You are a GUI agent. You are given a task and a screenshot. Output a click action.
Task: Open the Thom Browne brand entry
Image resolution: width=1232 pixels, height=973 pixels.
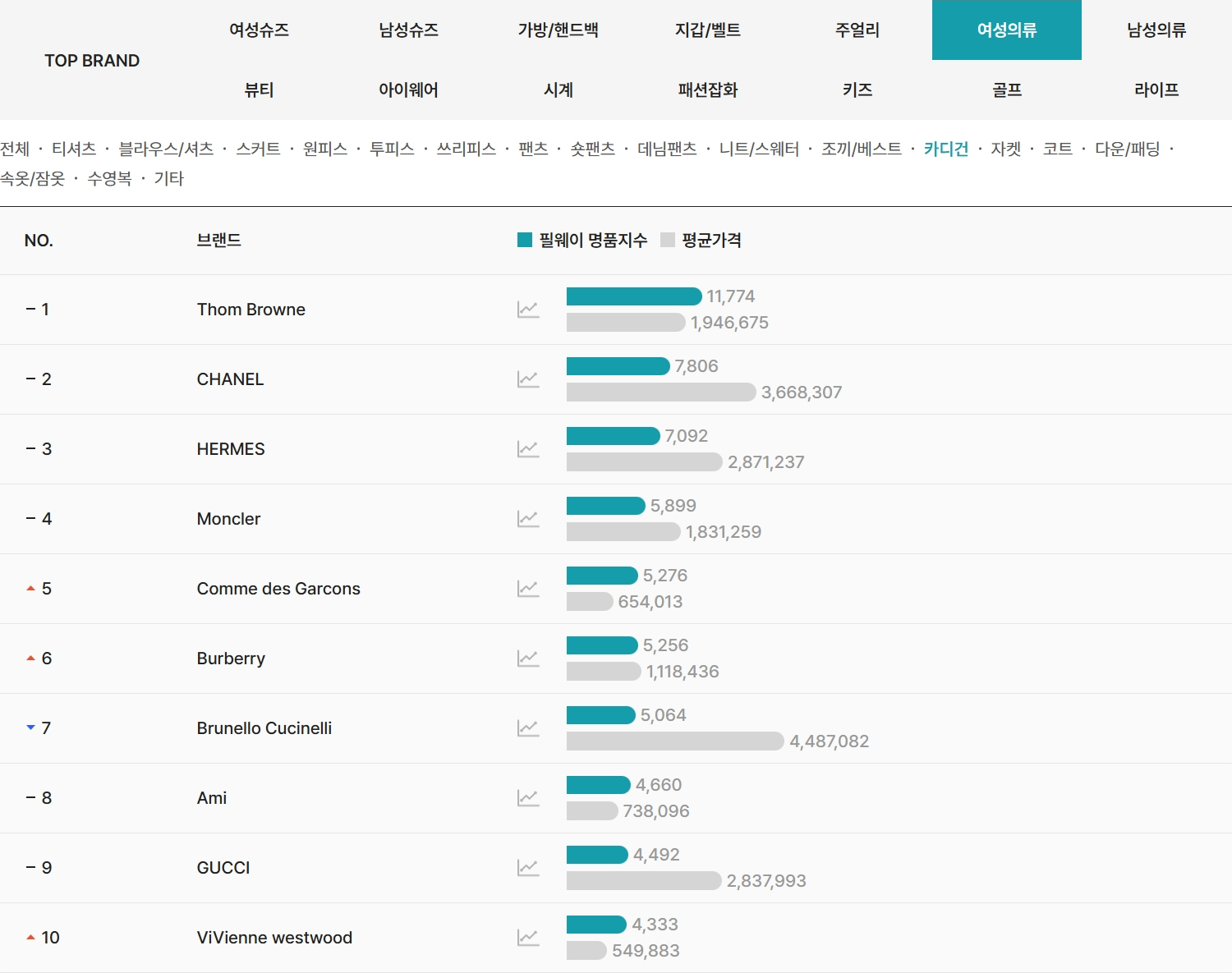251,310
